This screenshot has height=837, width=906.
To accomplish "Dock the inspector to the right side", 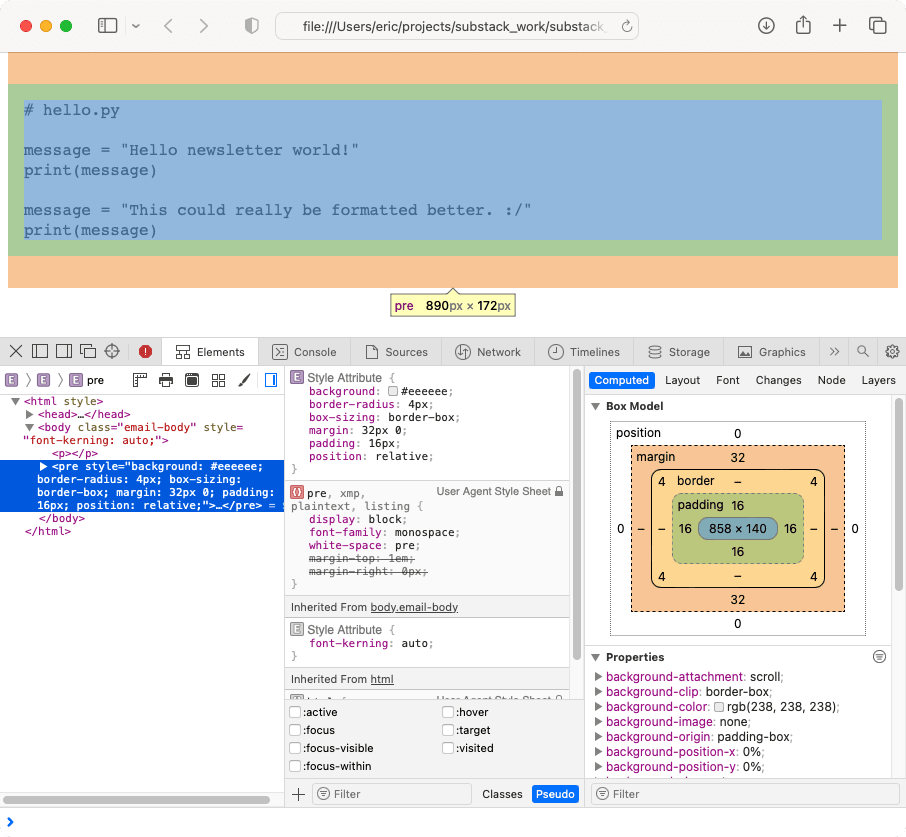I will pos(64,351).
